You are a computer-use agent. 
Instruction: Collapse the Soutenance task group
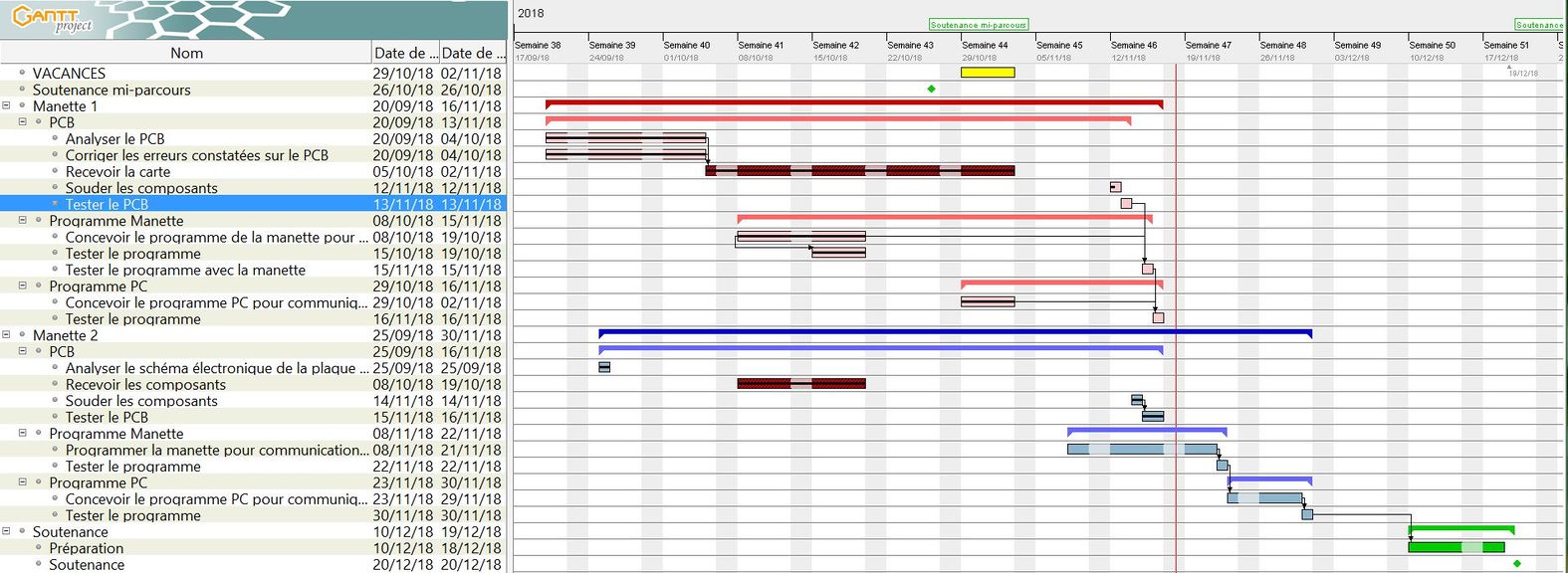(x=6, y=531)
